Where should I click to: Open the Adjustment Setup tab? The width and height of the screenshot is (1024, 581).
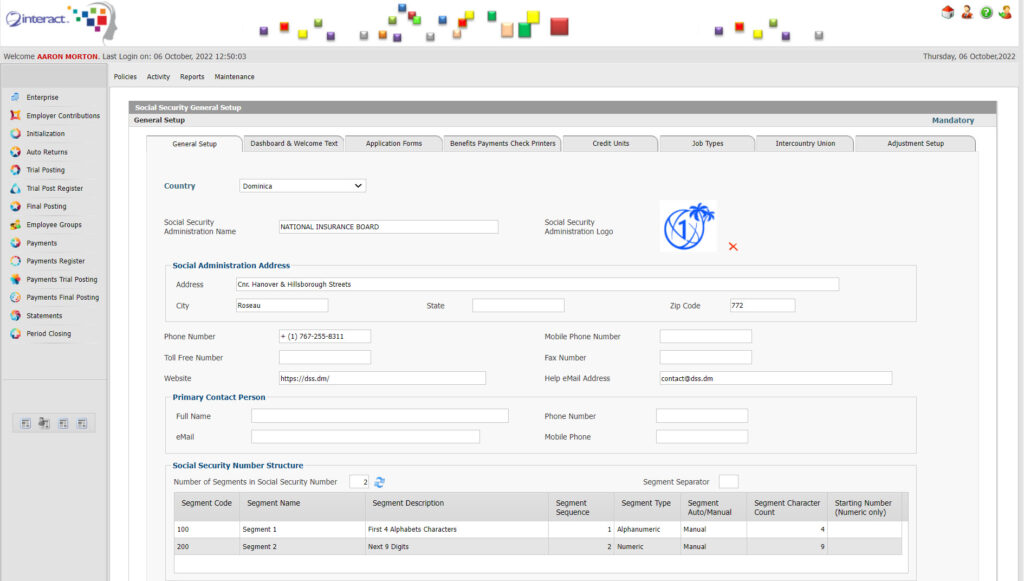[x=916, y=144]
